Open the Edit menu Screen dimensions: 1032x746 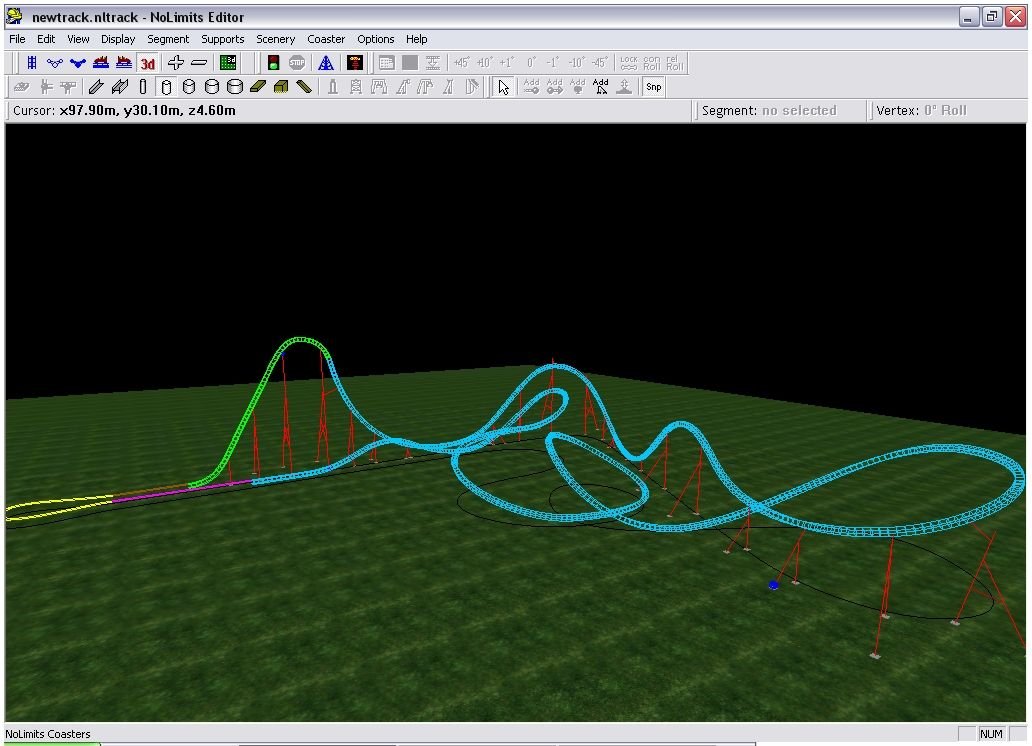point(46,40)
